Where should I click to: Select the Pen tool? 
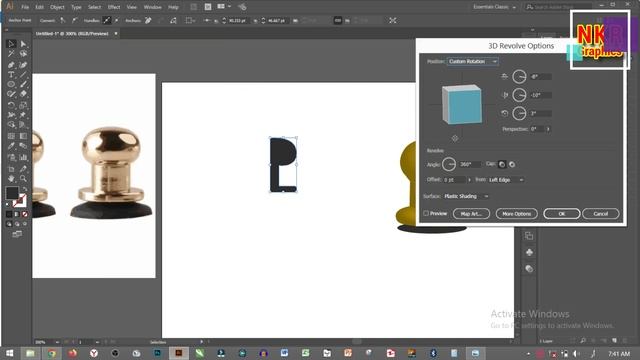(x=11, y=64)
